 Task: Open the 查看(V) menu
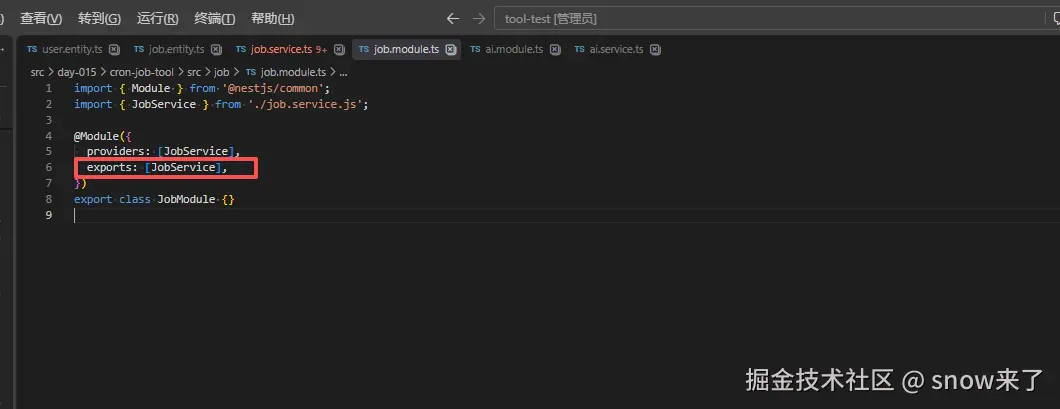point(41,19)
